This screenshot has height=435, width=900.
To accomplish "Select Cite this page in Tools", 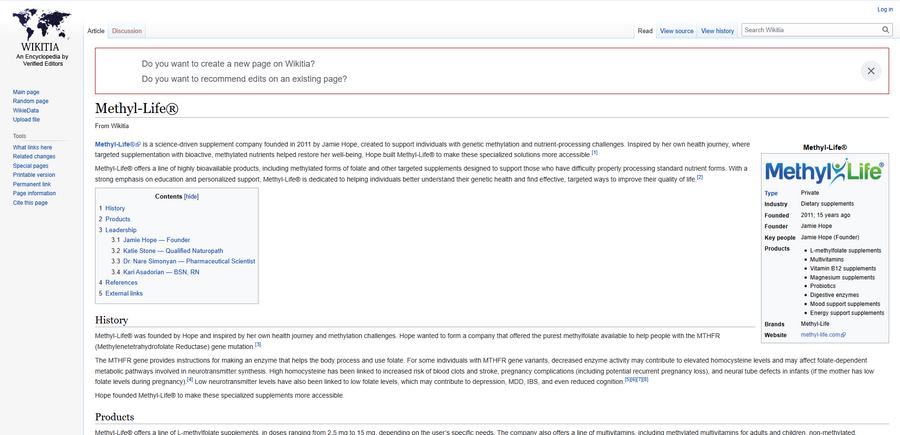I will pyautogui.click(x=30, y=203).
